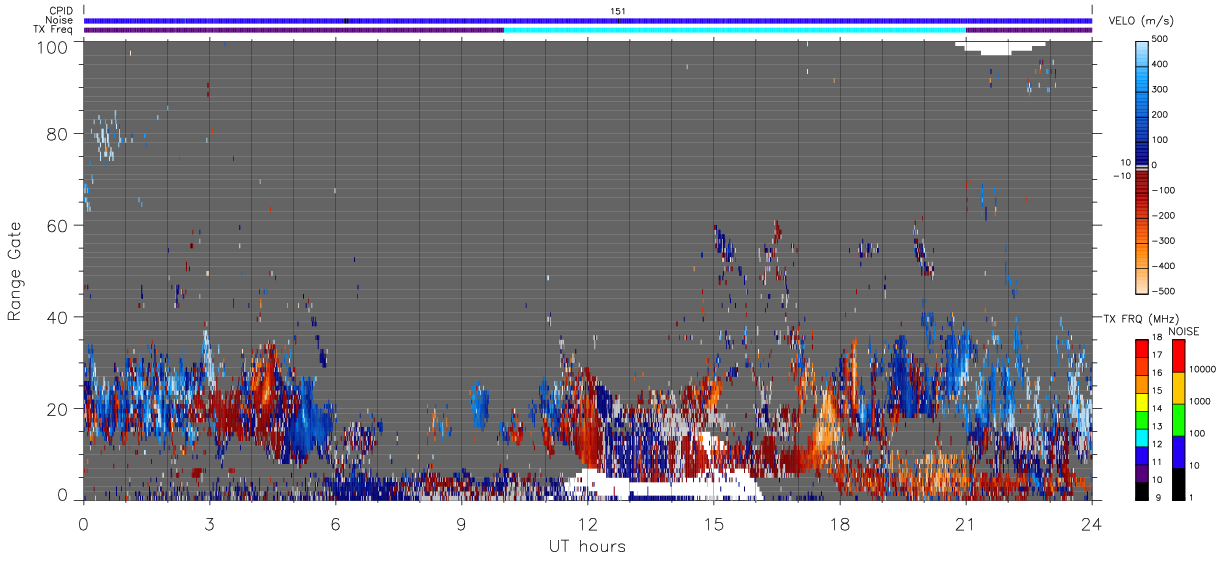Click the -200 label on velocity scale
The width and height of the screenshot is (1228, 567).
click(x=1163, y=215)
